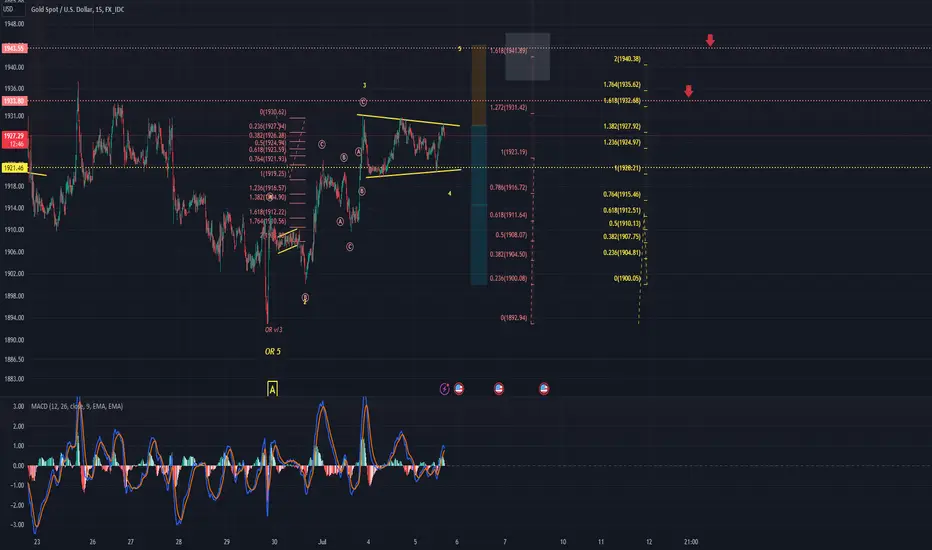Select the 0.5(1908.07) Fibonacci level

click(511, 235)
